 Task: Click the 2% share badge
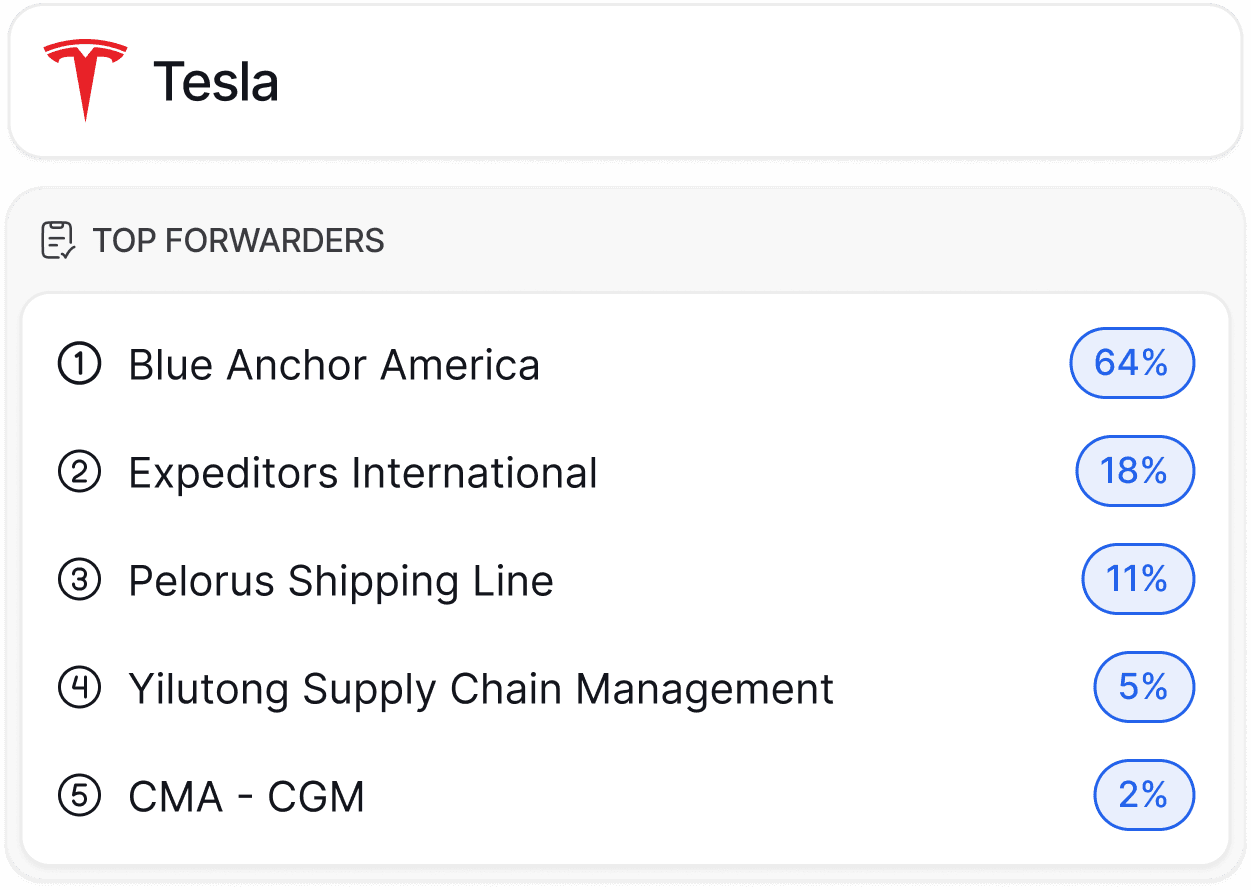tap(1144, 795)
